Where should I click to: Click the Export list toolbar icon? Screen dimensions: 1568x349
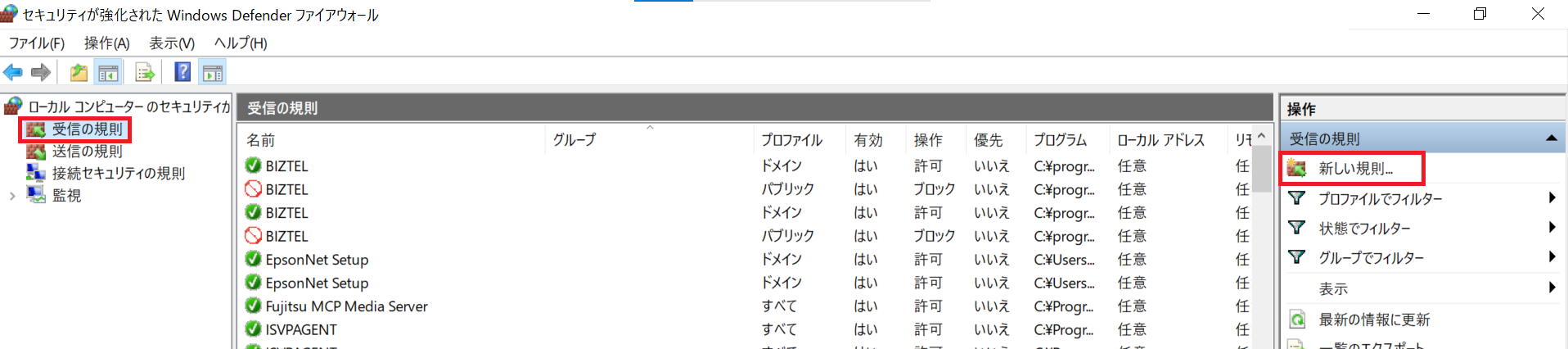click(145, 73)
